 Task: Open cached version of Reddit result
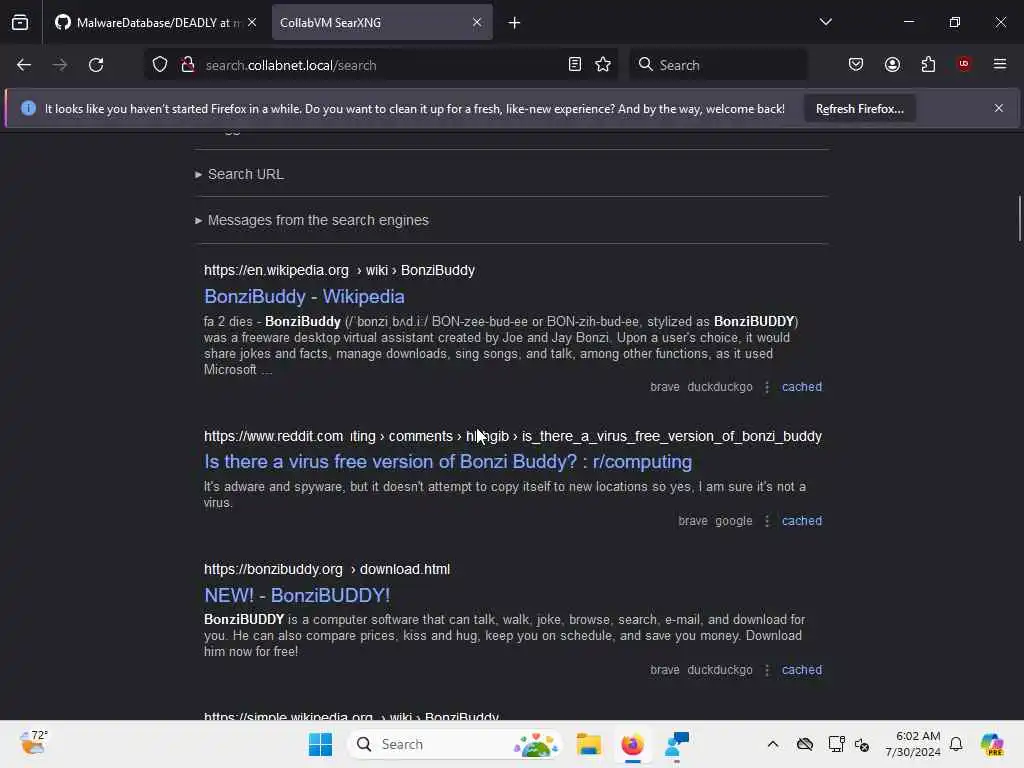point(802,520)
